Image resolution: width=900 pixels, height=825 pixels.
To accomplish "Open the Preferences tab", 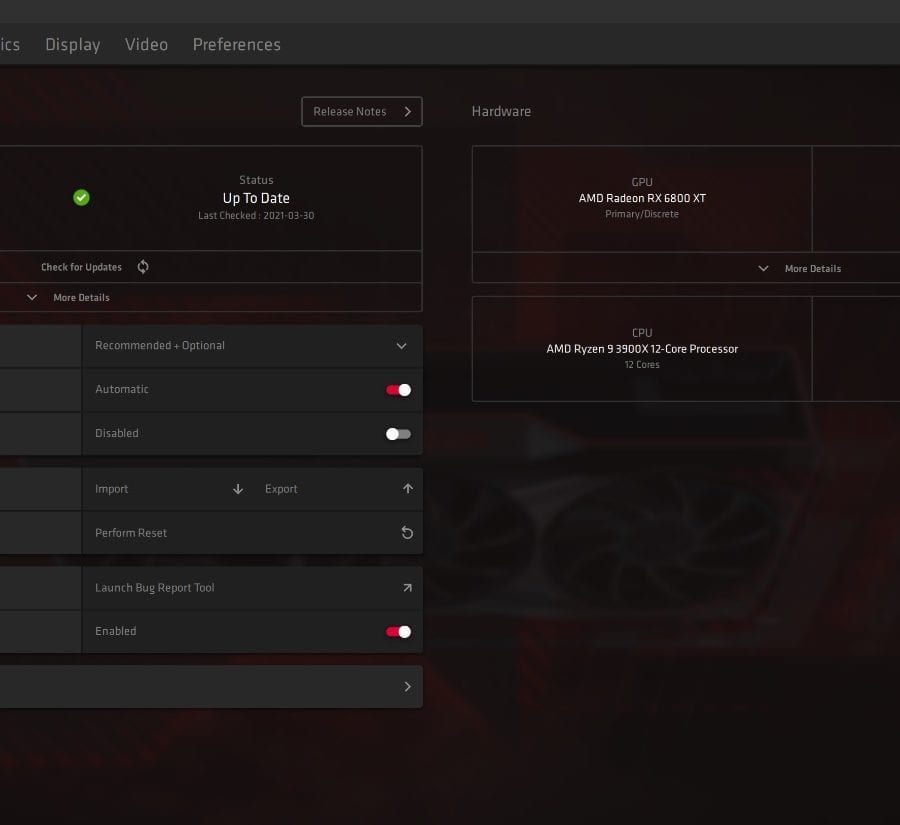I will [x=236, y=44].
